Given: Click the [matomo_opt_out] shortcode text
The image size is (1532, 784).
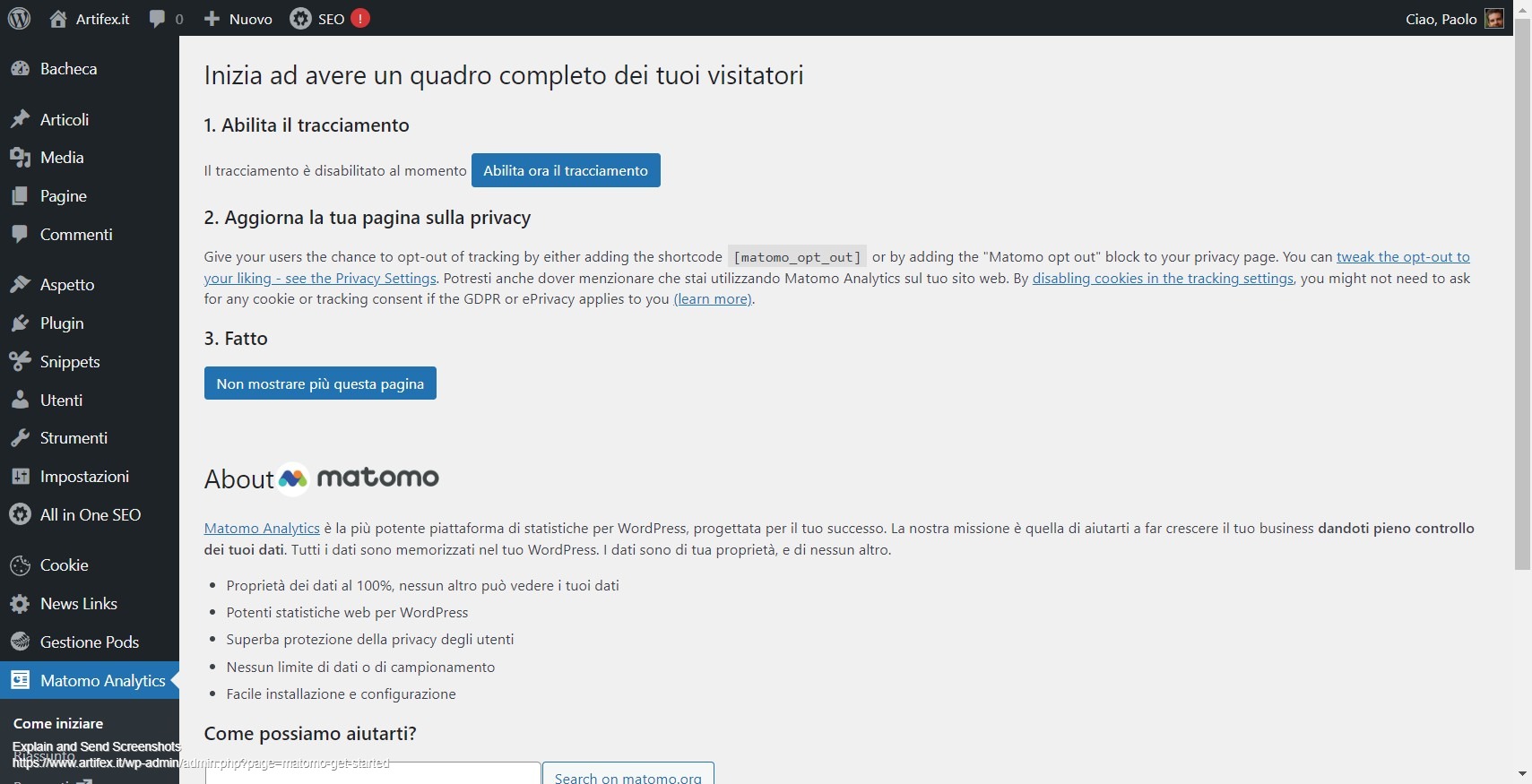Looking at the screenshot, I should pyautogui.click(x=797, y=257).
